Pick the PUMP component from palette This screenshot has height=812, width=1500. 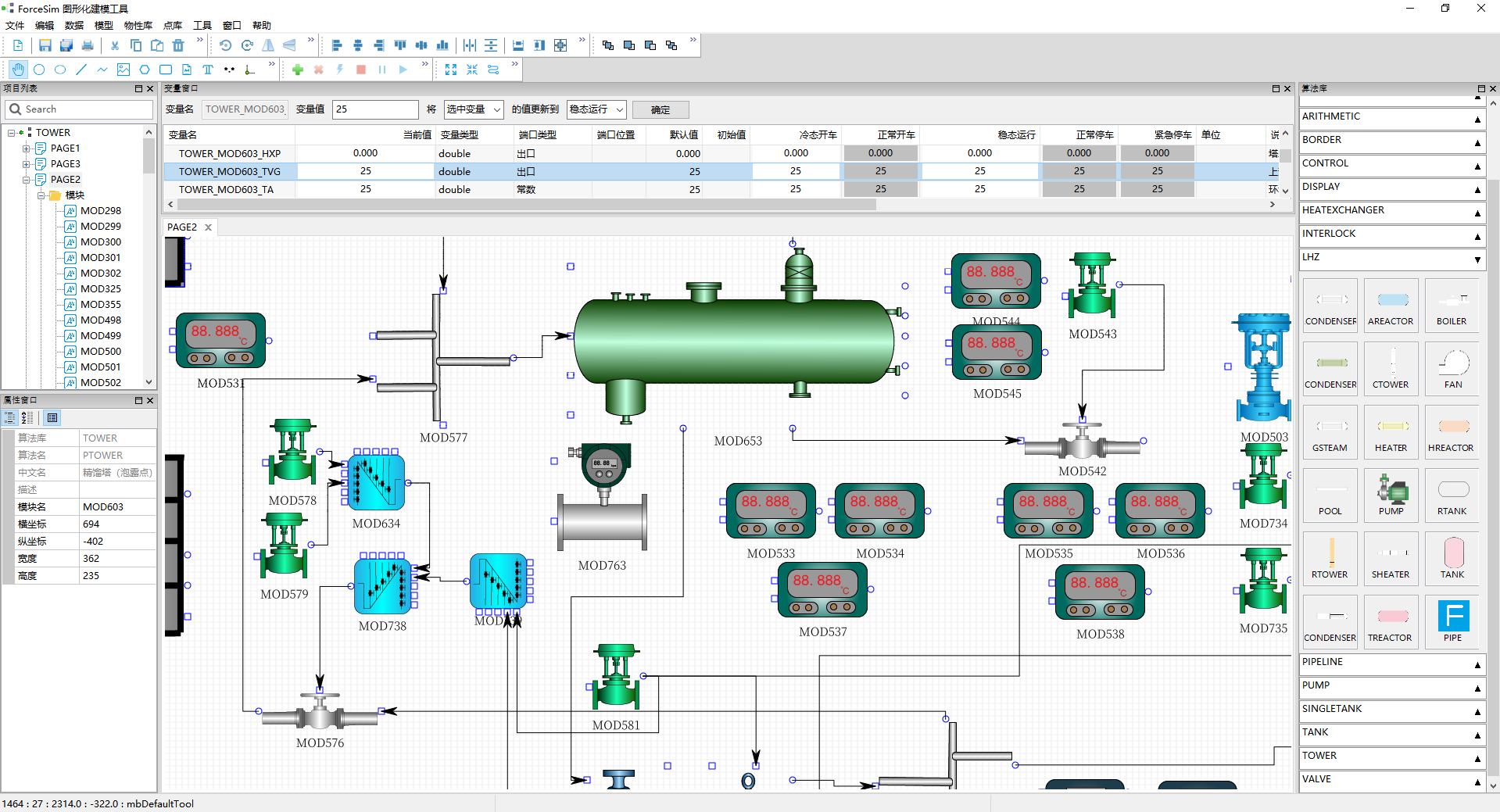click(x=1391, y=494)
